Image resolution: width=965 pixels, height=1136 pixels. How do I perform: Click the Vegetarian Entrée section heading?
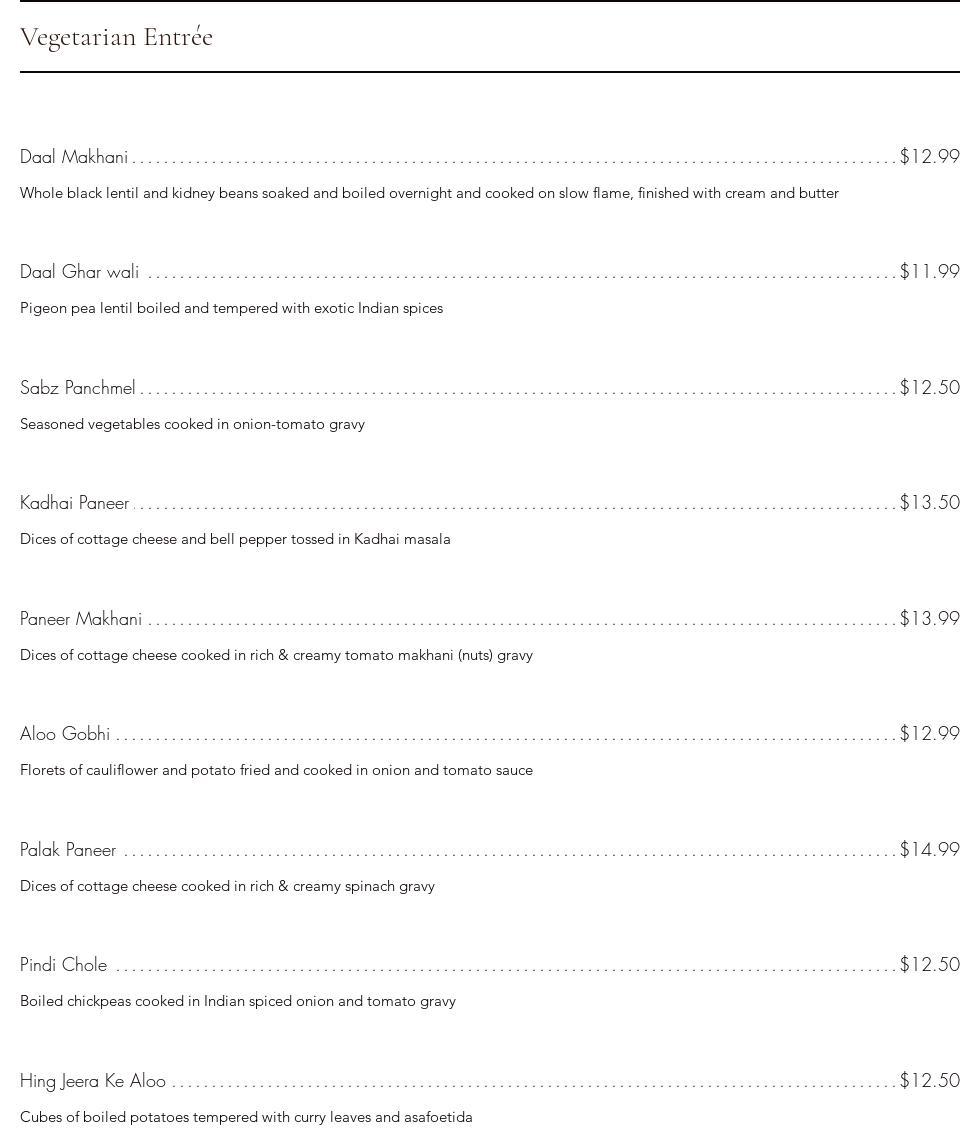(x=116, y=38)
